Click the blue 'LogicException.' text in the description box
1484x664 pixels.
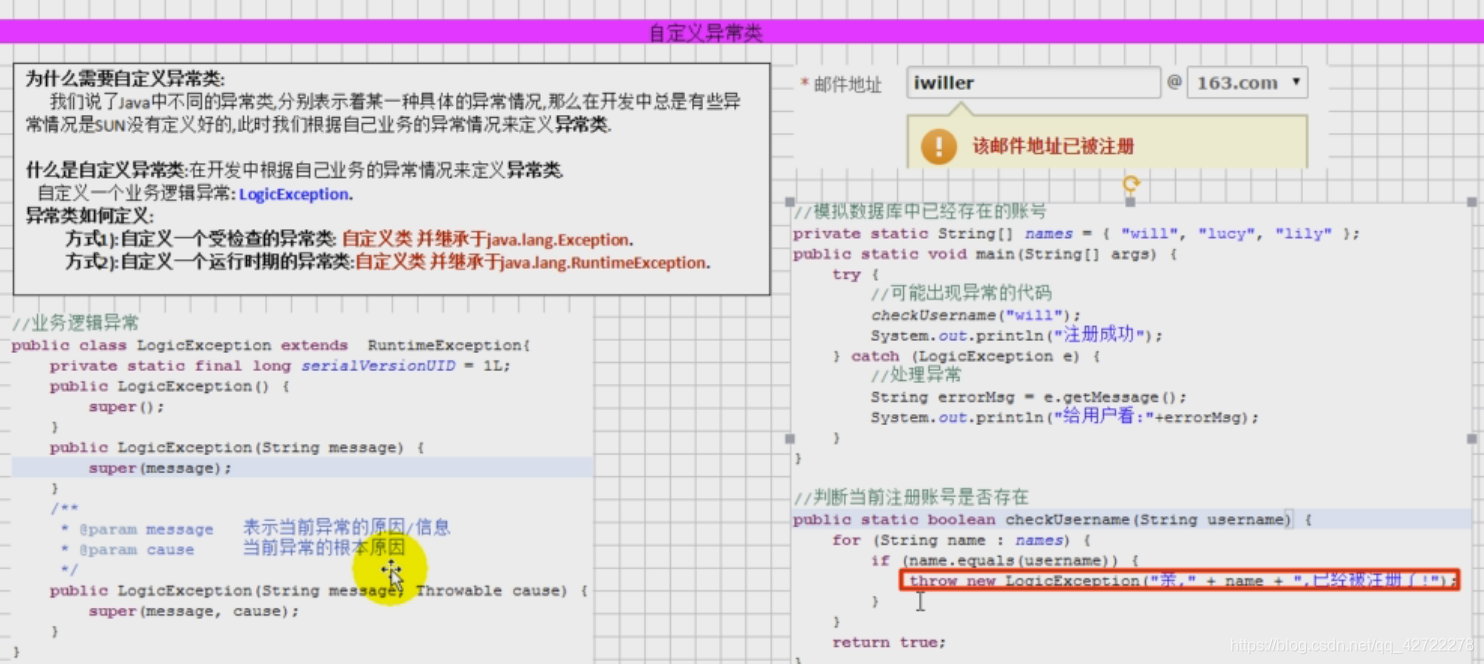296,194
